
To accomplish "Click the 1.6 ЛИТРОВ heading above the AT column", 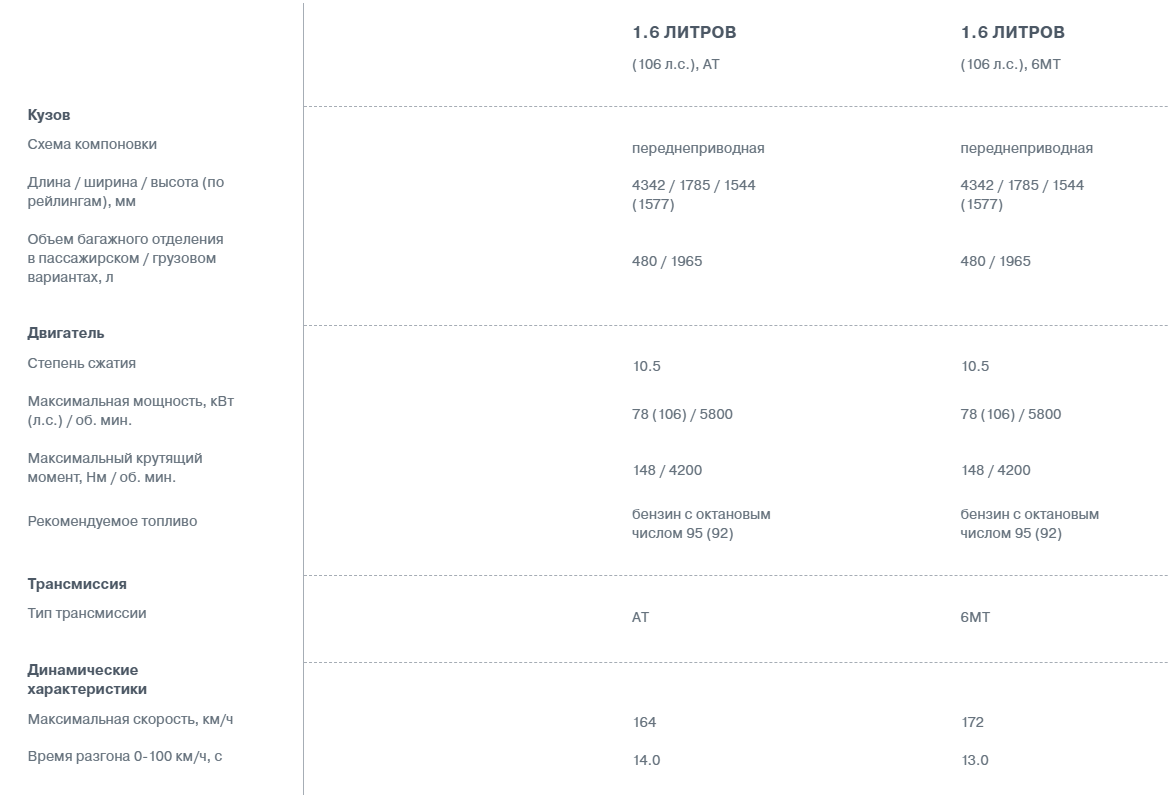I will pyautogui.click(x=684, y=32).
